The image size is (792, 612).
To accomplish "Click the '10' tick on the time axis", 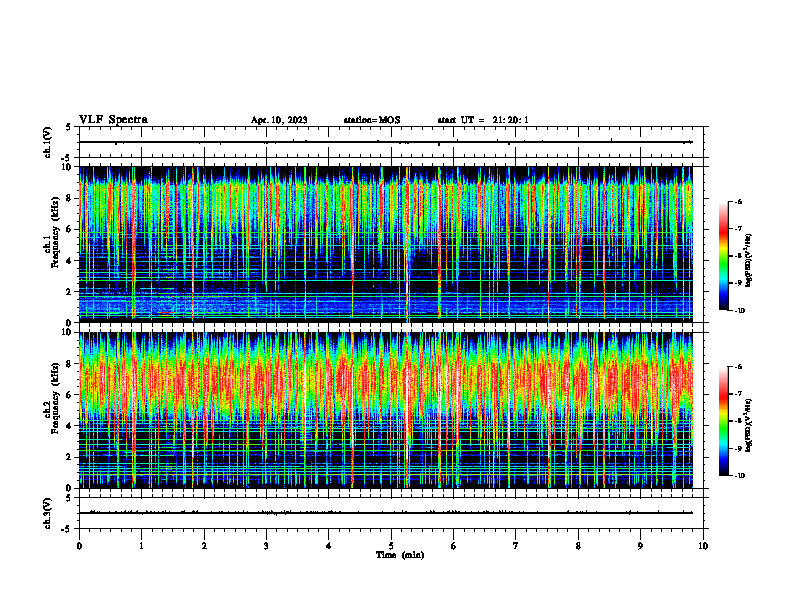I will coord(703,546).
